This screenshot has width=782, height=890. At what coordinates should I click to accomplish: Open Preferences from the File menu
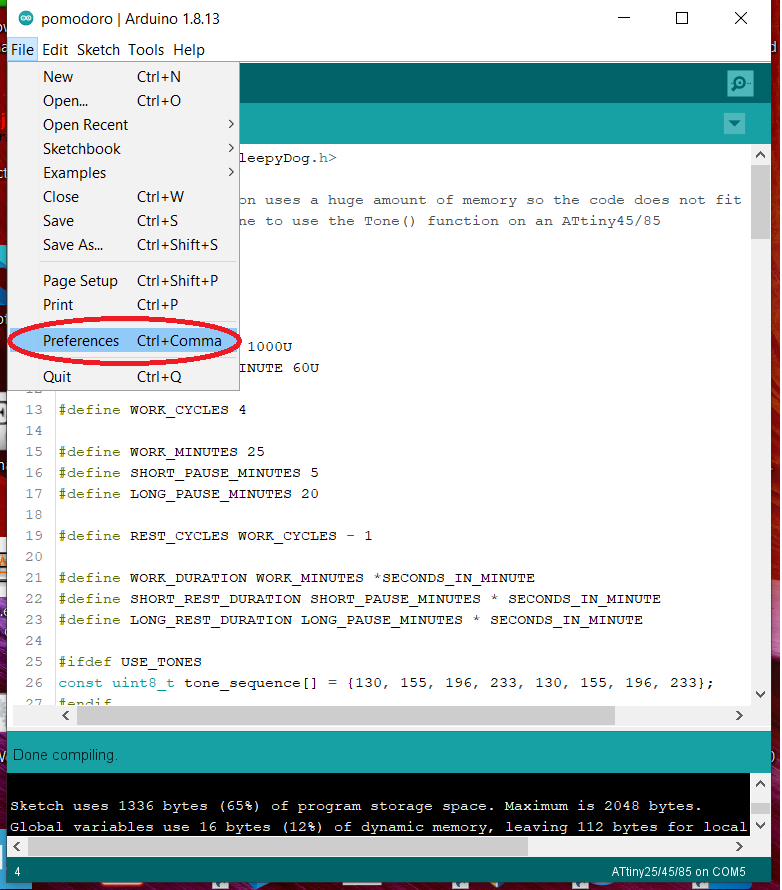[123, 341]
